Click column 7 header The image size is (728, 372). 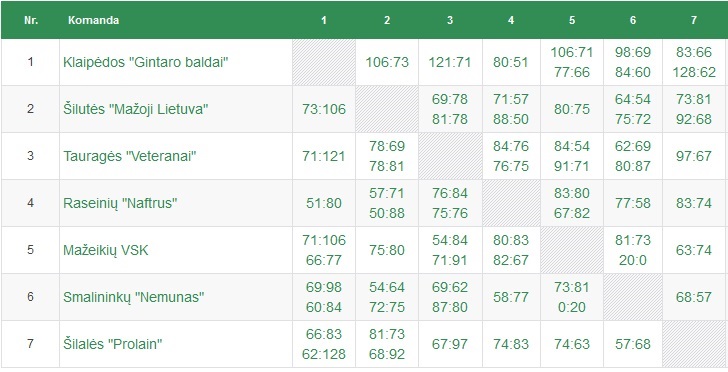[x=694, y=20]
